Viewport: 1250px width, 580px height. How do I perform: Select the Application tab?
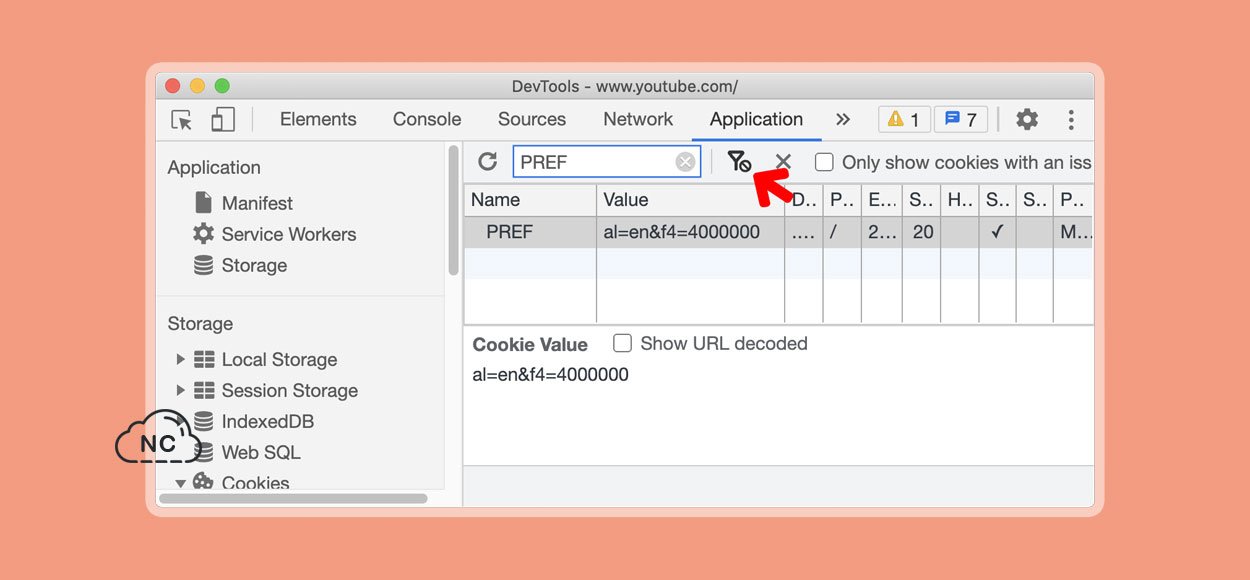click(756, 119)
